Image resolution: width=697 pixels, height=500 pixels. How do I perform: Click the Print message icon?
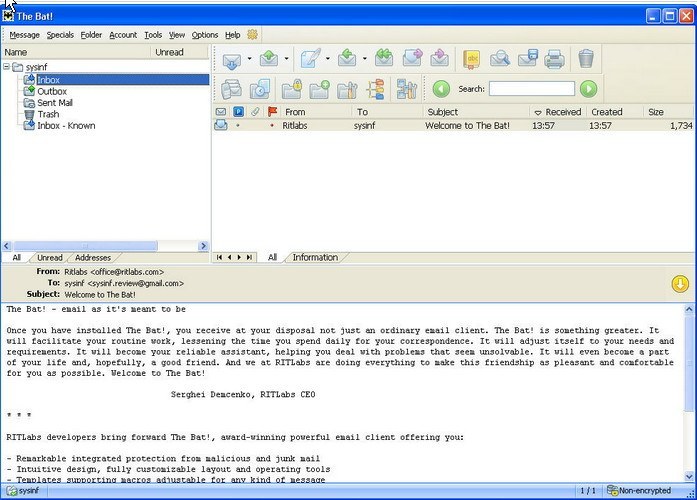pos(555,59)
